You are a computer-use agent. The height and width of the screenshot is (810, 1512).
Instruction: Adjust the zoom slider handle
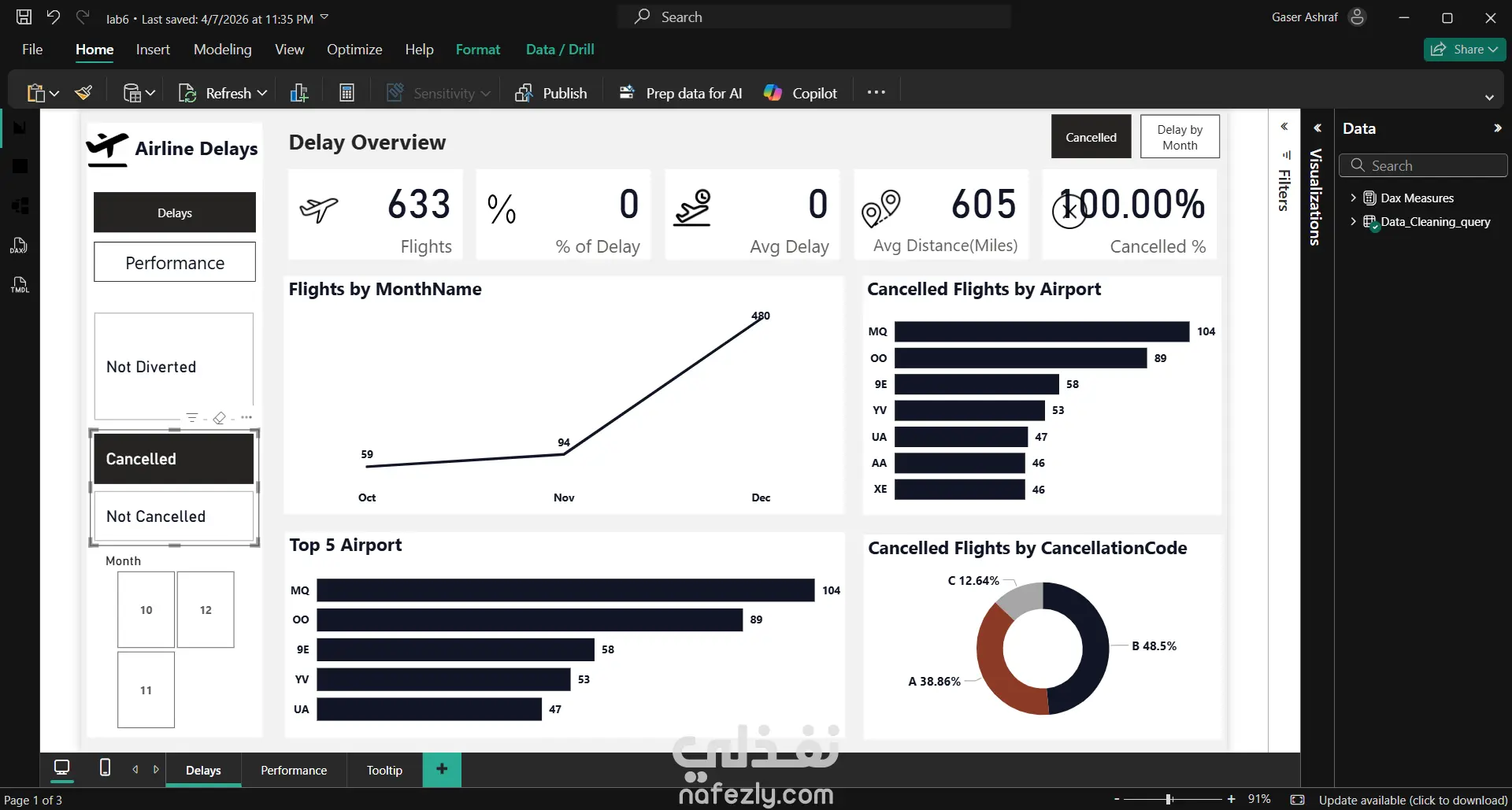(1169, 799)
